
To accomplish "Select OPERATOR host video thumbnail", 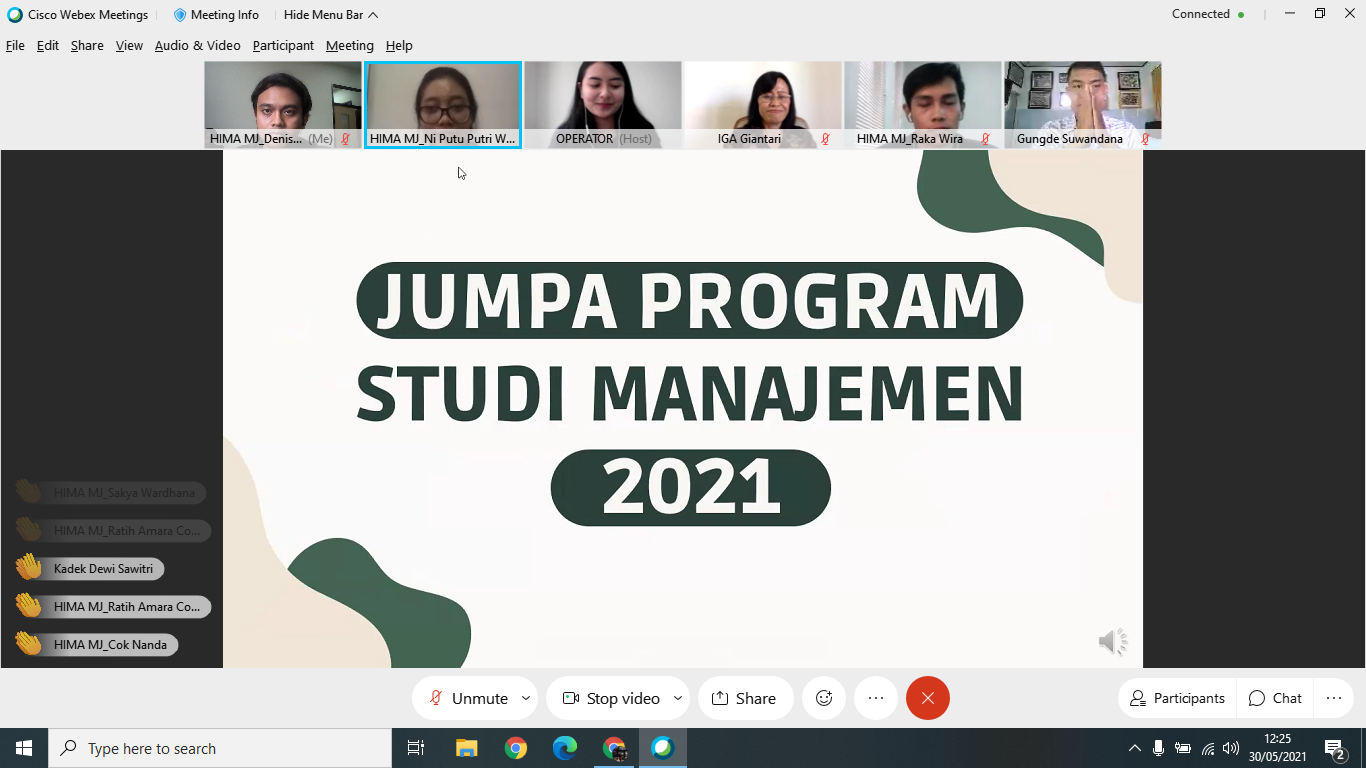I will point(603,105).
